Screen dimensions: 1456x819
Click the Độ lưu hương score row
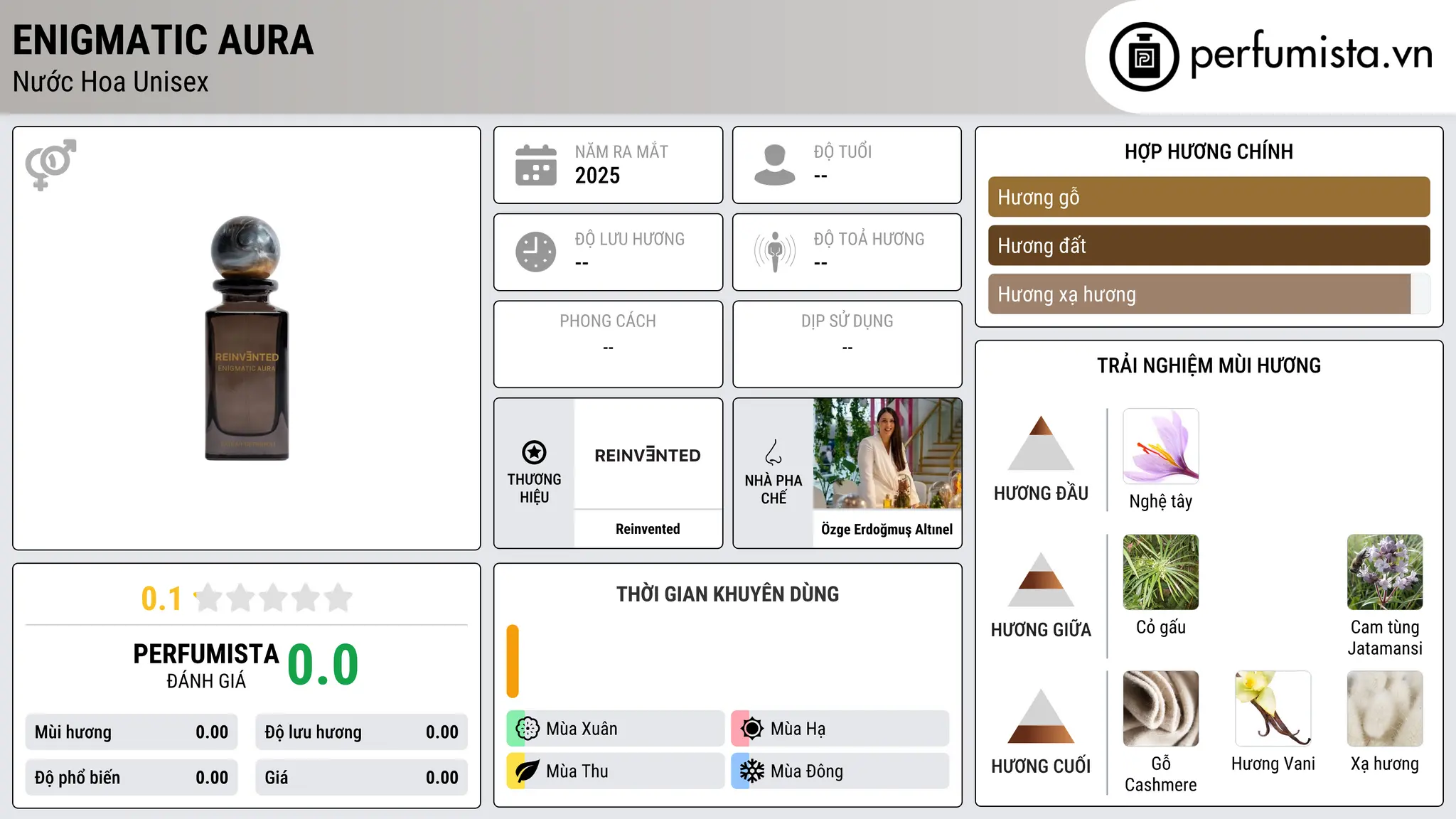tap(361, 732)
